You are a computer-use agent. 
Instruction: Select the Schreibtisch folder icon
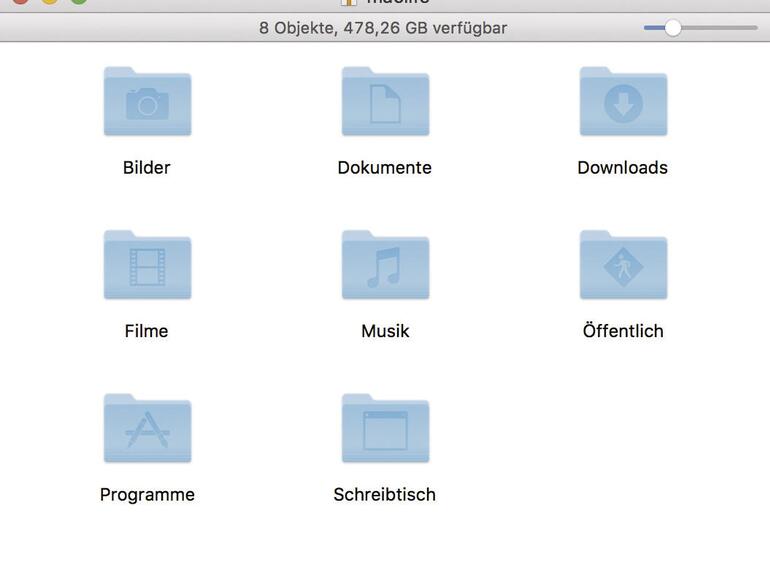pyautogui.click(x=385, y=429)
